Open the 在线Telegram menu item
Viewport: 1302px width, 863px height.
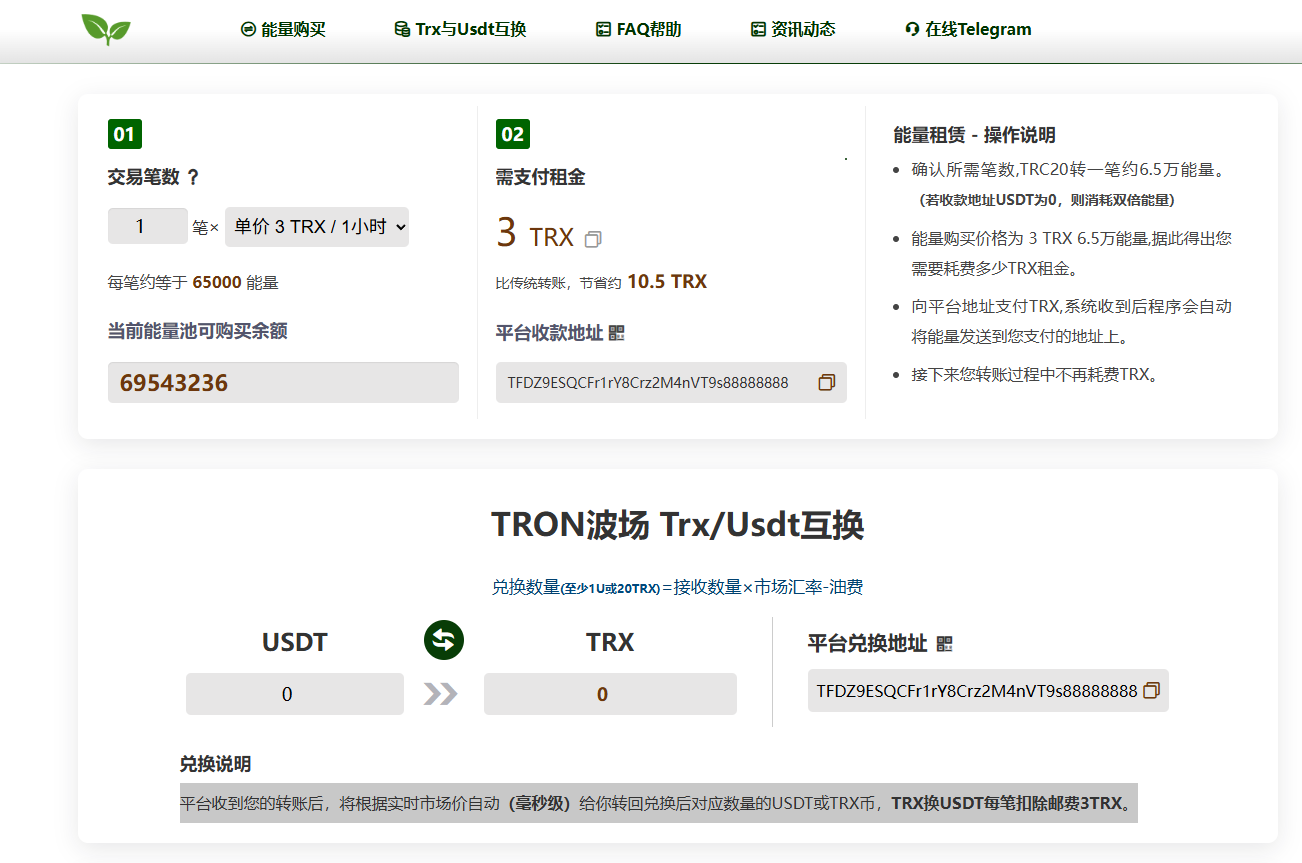click(967, 29)
